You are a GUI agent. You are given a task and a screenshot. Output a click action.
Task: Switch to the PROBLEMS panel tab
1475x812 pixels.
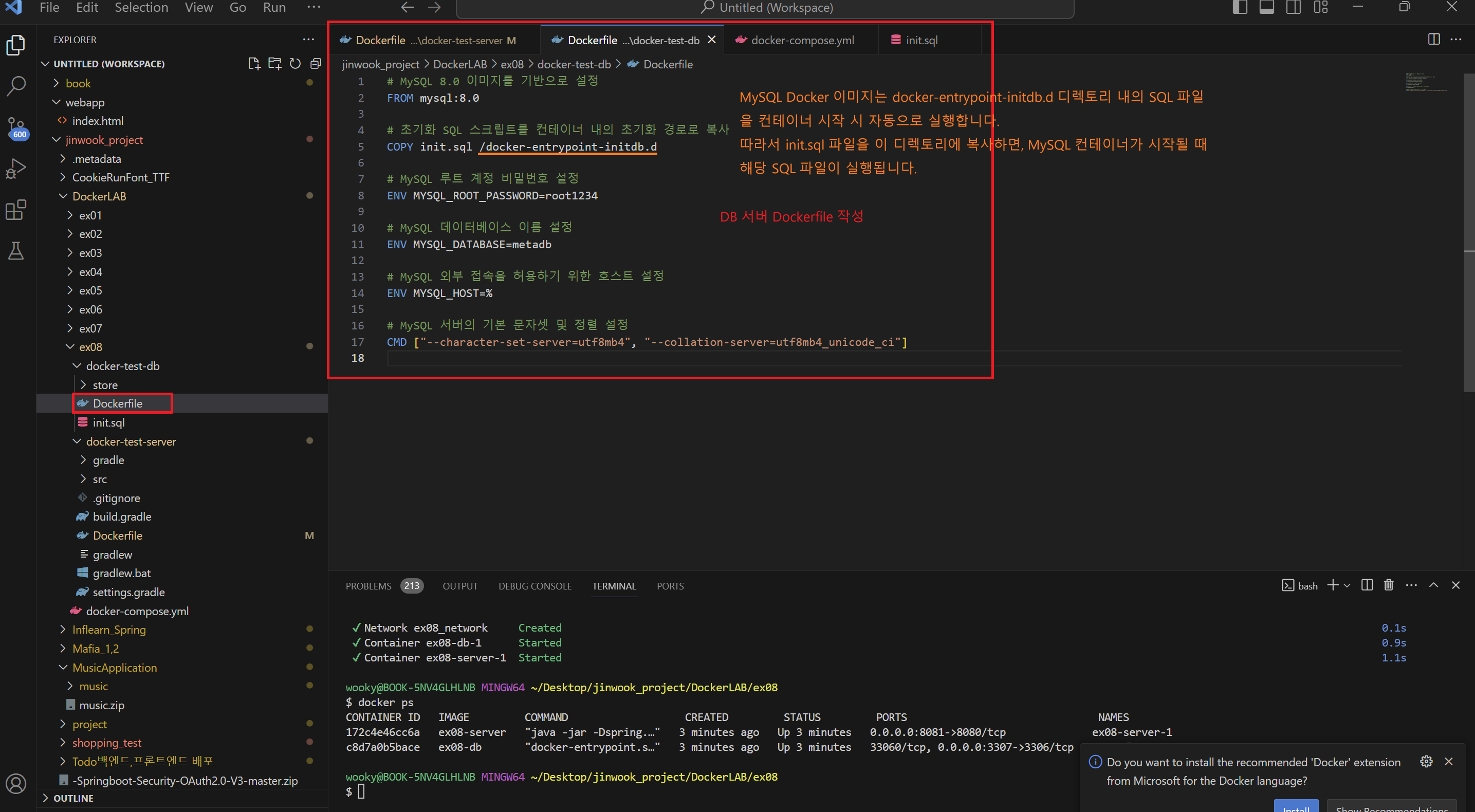tap(368, 586)
